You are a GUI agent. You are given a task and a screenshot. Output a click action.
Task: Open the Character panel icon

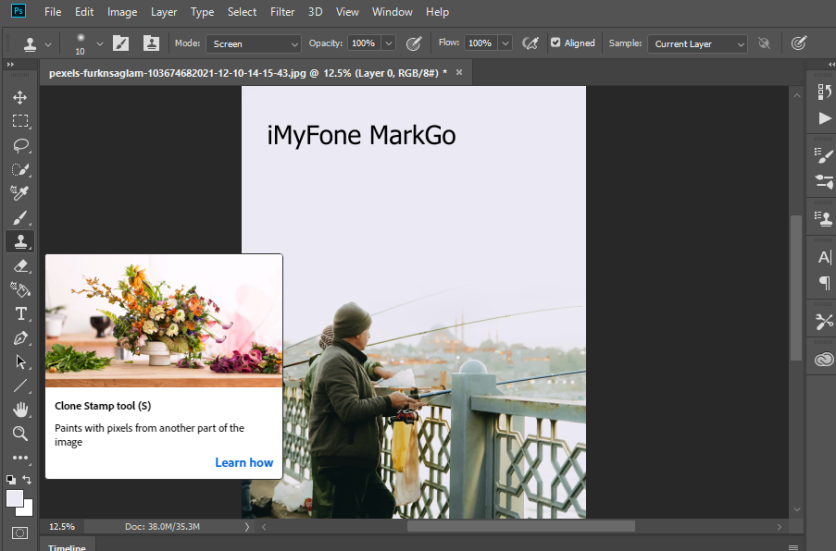click(x=824, y=257)
